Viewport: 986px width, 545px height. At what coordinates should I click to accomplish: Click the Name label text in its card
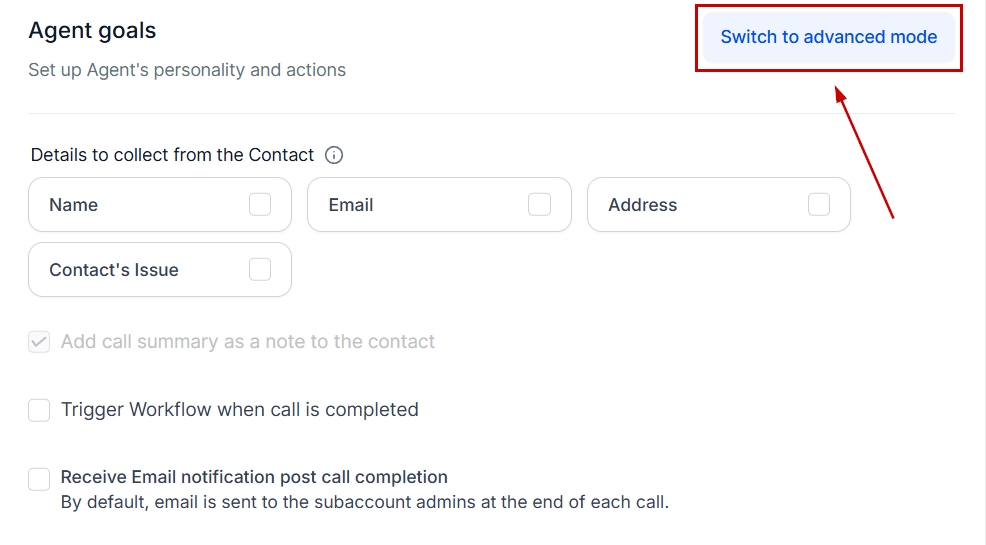coord(74,205)
